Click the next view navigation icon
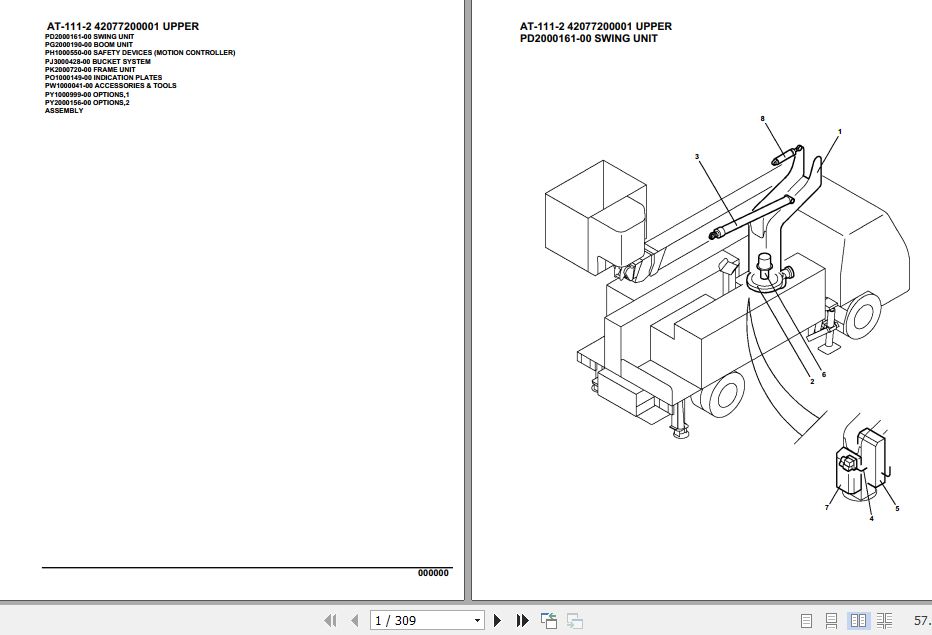 573,620
